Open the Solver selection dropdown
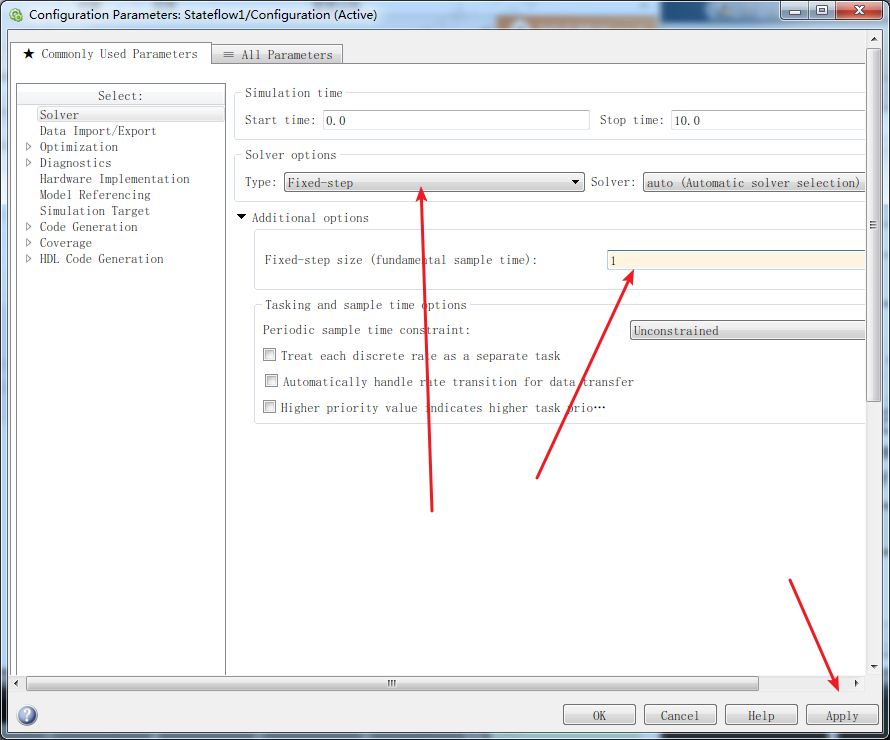This screenshot has height=740, width=890. (x=754, y=182)
